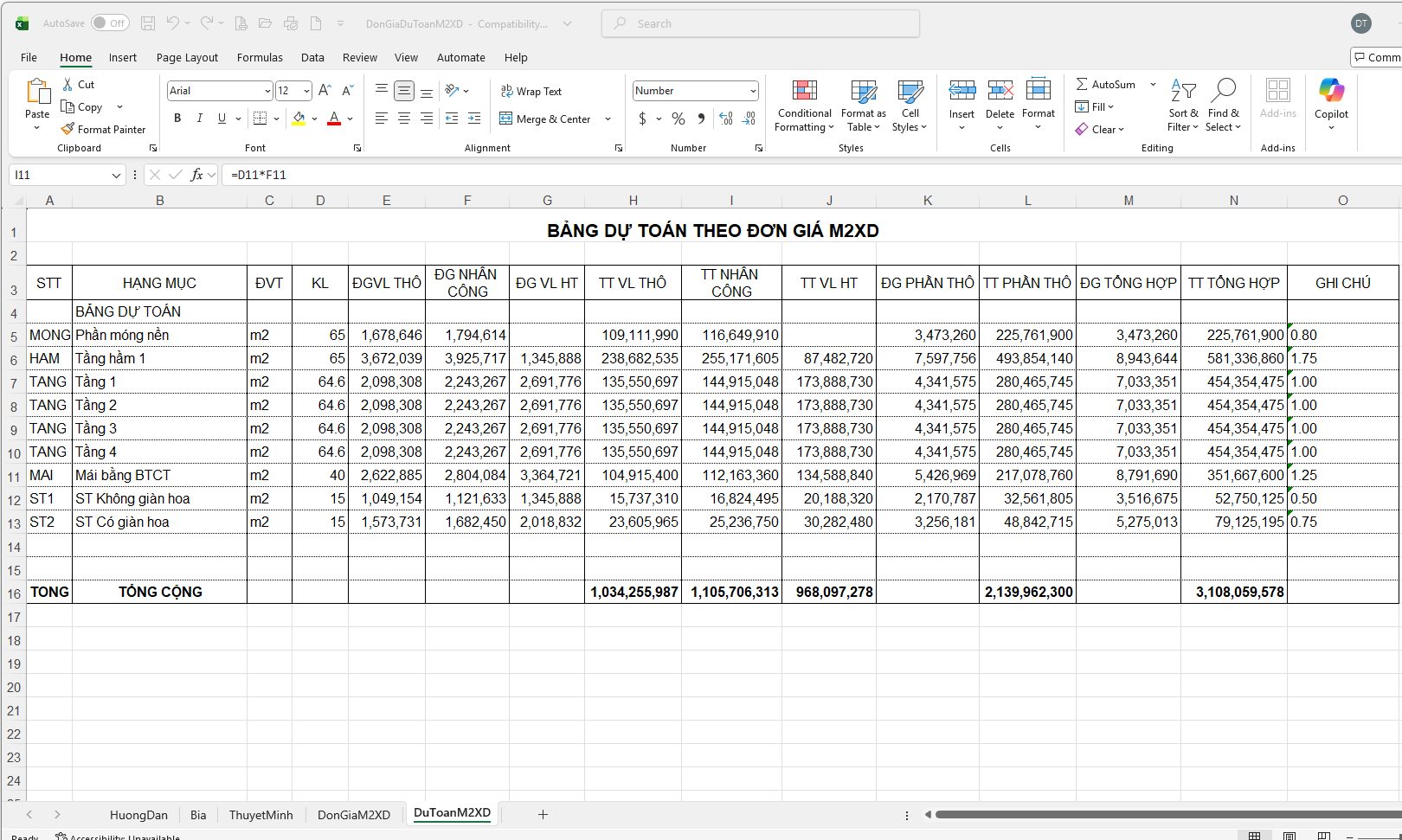The width and height of the screenshot is (1402, 840).
Task: Switch to the DonGiaM2XD sheet tab
Action: [353, 815]
